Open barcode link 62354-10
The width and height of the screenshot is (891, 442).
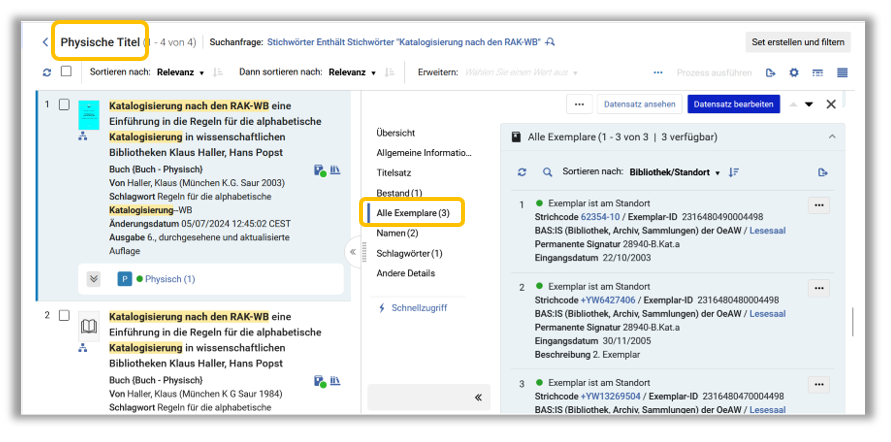pyautogui.click(x=601, y=216)
